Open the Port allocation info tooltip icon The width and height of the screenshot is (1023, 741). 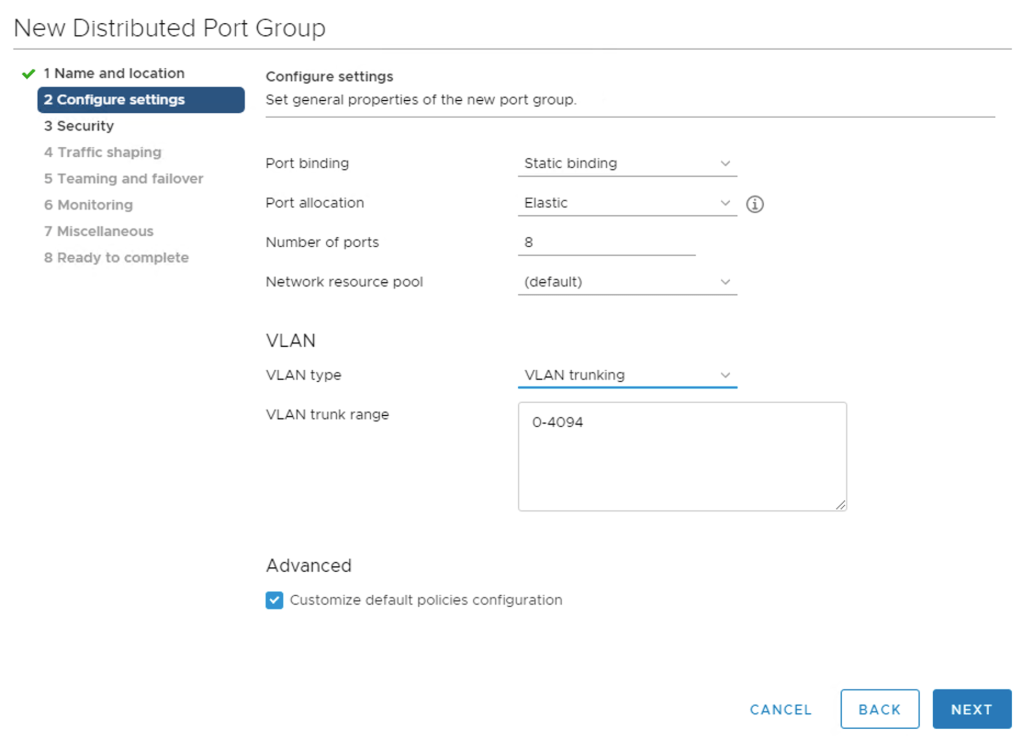(x=755, y=204)
